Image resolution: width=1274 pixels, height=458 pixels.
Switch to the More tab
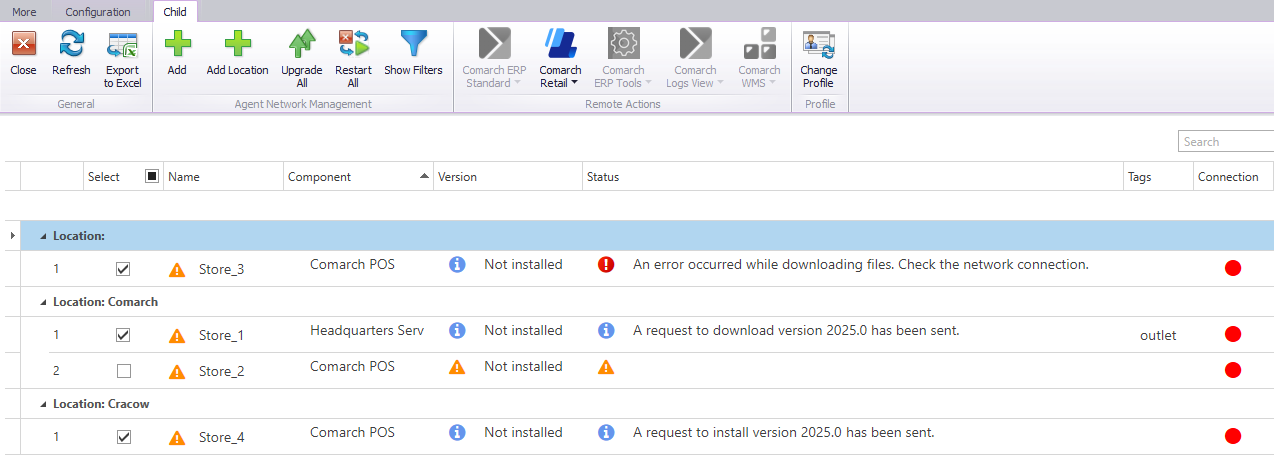tap(24, 12)
